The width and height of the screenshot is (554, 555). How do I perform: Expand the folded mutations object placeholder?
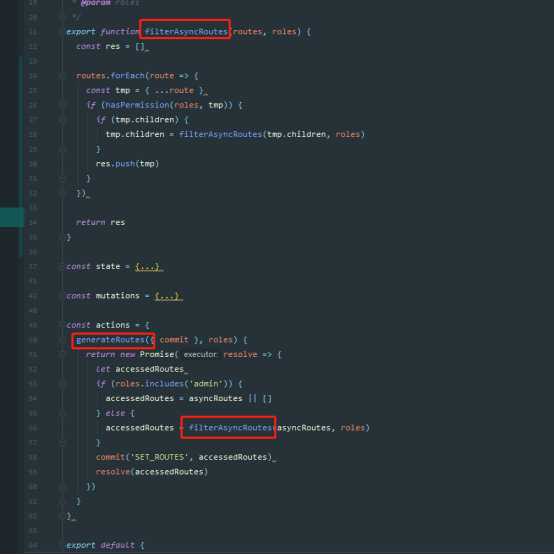coord(167,296)
